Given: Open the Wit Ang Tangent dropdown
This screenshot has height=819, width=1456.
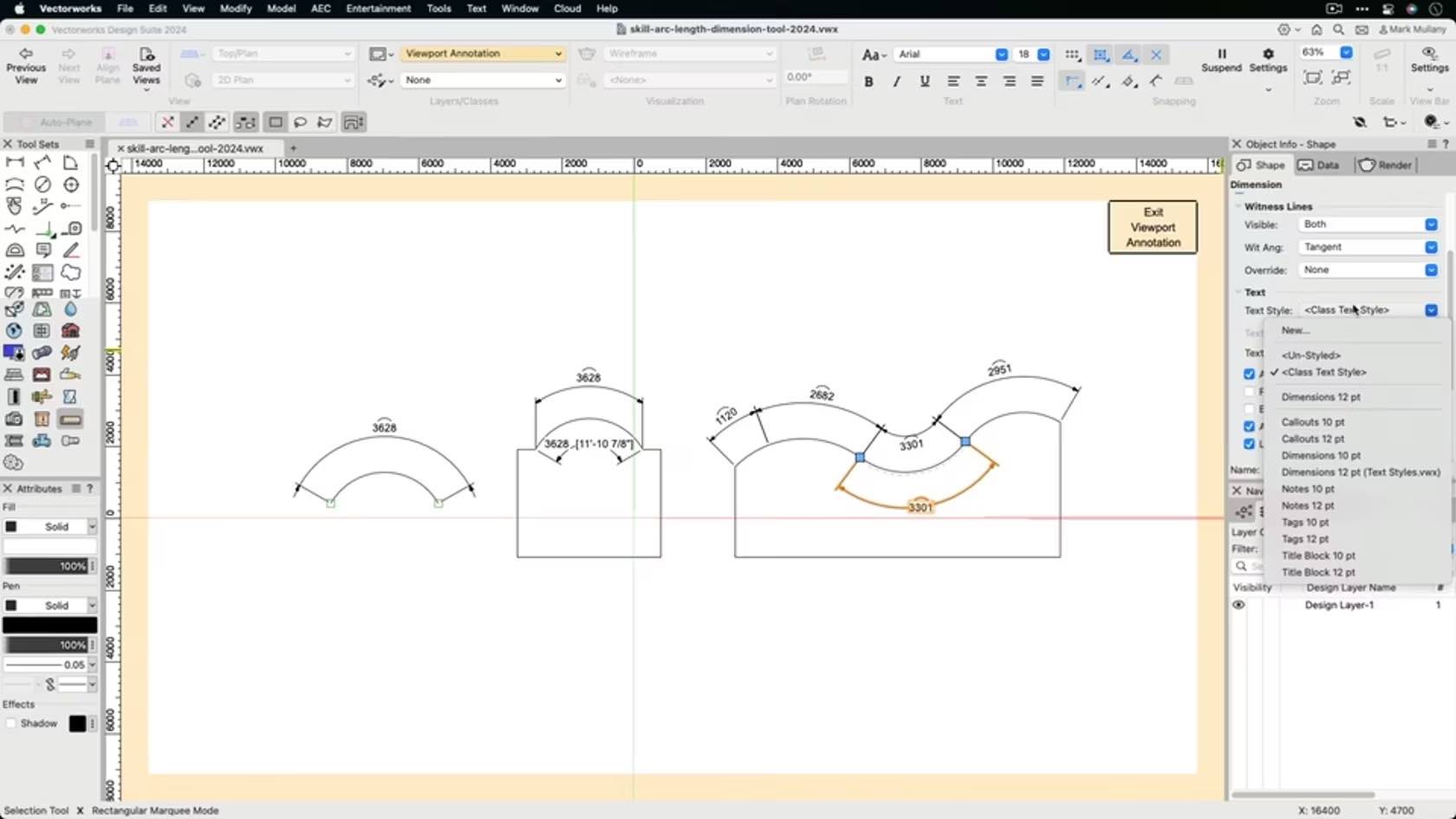Looking at the screenshot, I should click(x=1368, y=247).
